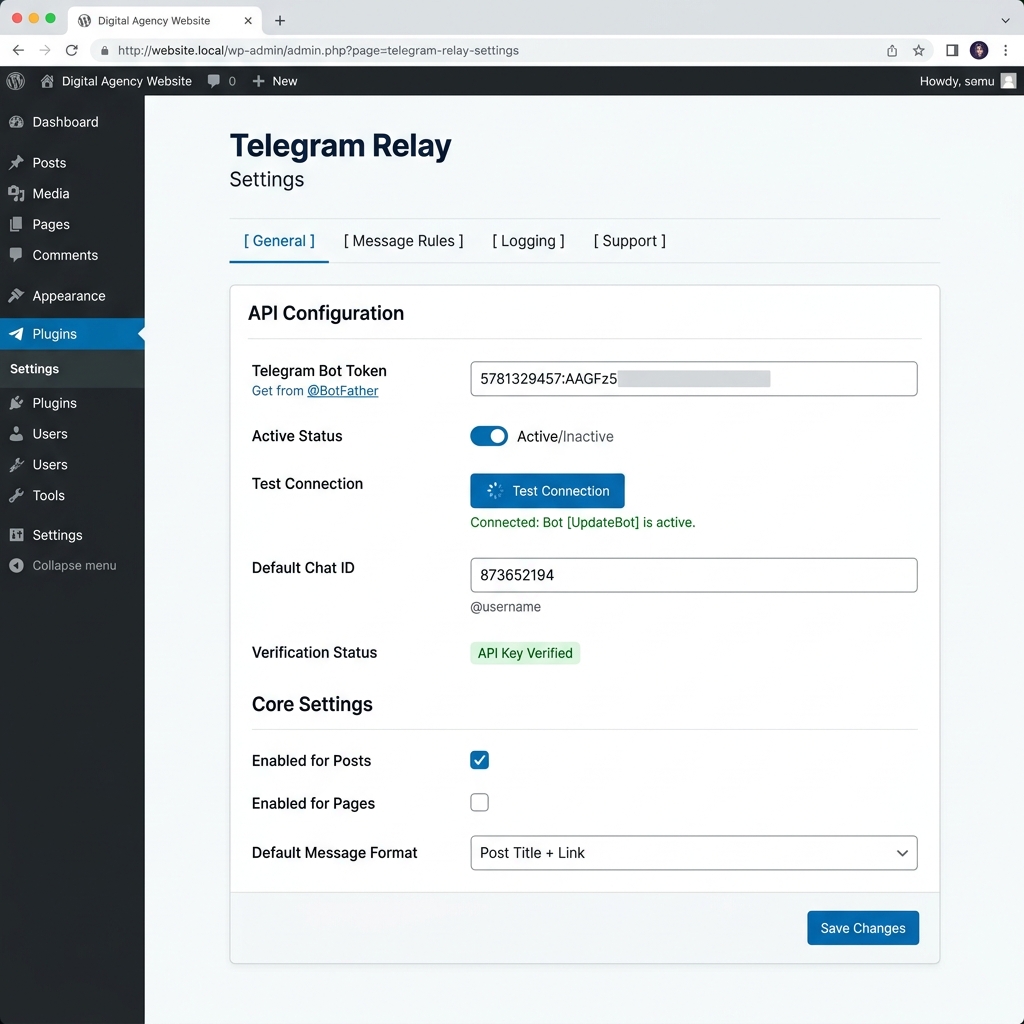Click the Posts pushpin icon in sidebar
This screenshot has width=1024, height=1024.
[x=16, y=163]
